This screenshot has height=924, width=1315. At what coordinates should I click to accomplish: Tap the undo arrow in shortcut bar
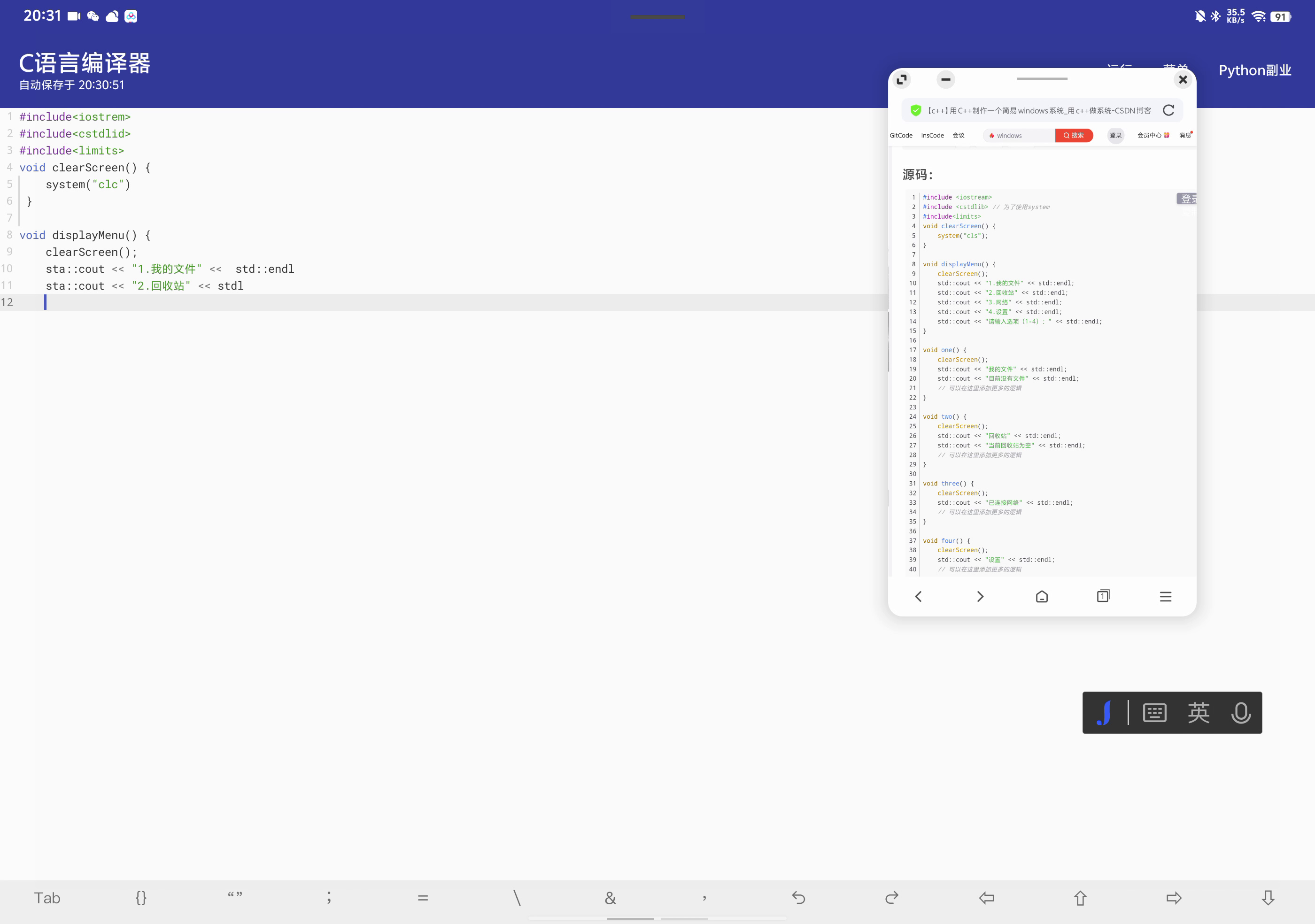(x=798, y=898)
